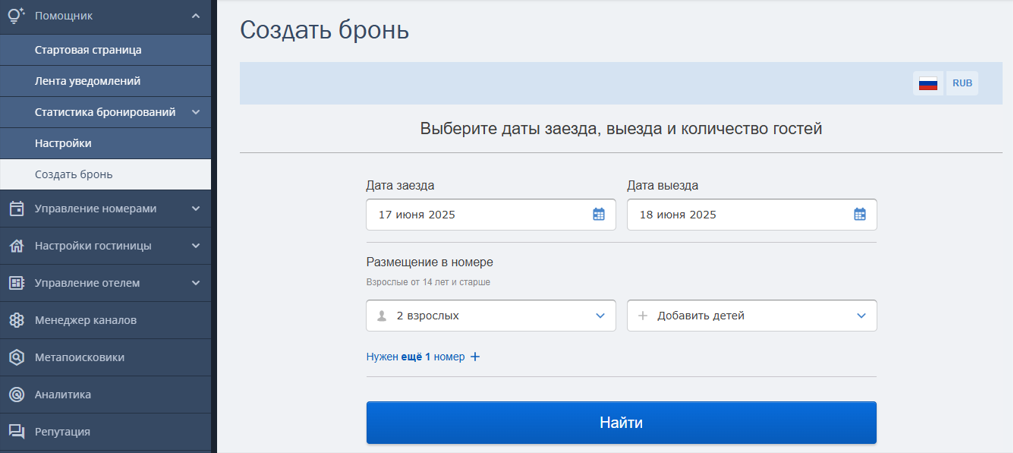Open the 2 взрослых dropdown
The height and width of the screenshot is (453, 1013).
tap(491, 315)
